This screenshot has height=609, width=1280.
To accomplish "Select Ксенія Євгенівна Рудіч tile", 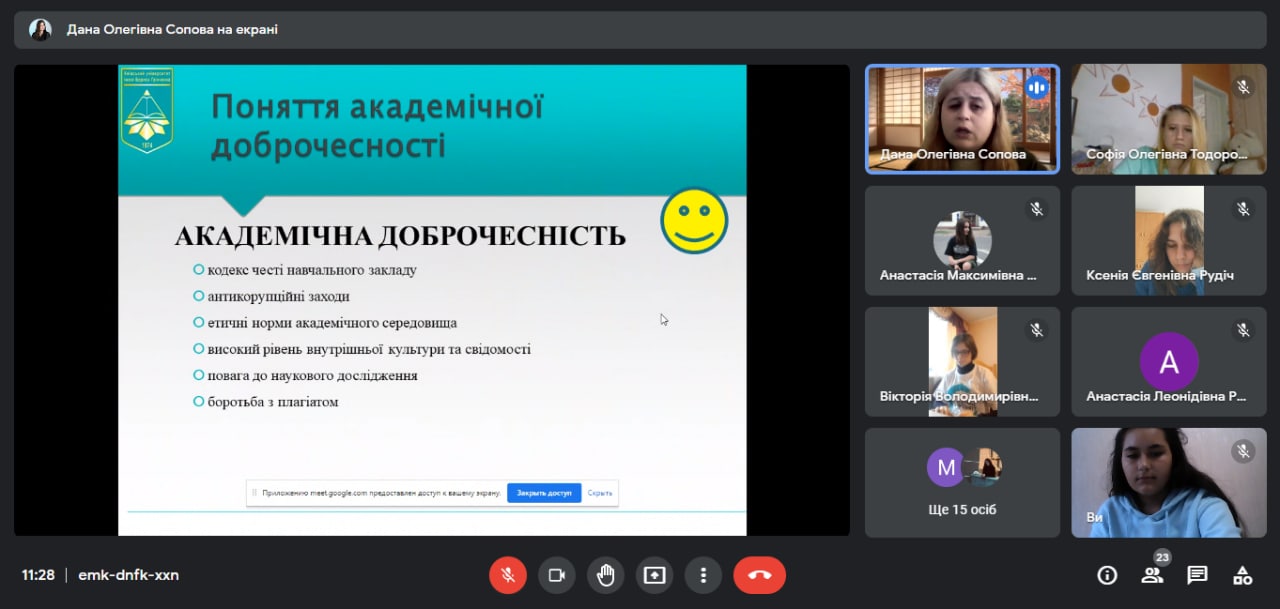I will pos(1169,241).
